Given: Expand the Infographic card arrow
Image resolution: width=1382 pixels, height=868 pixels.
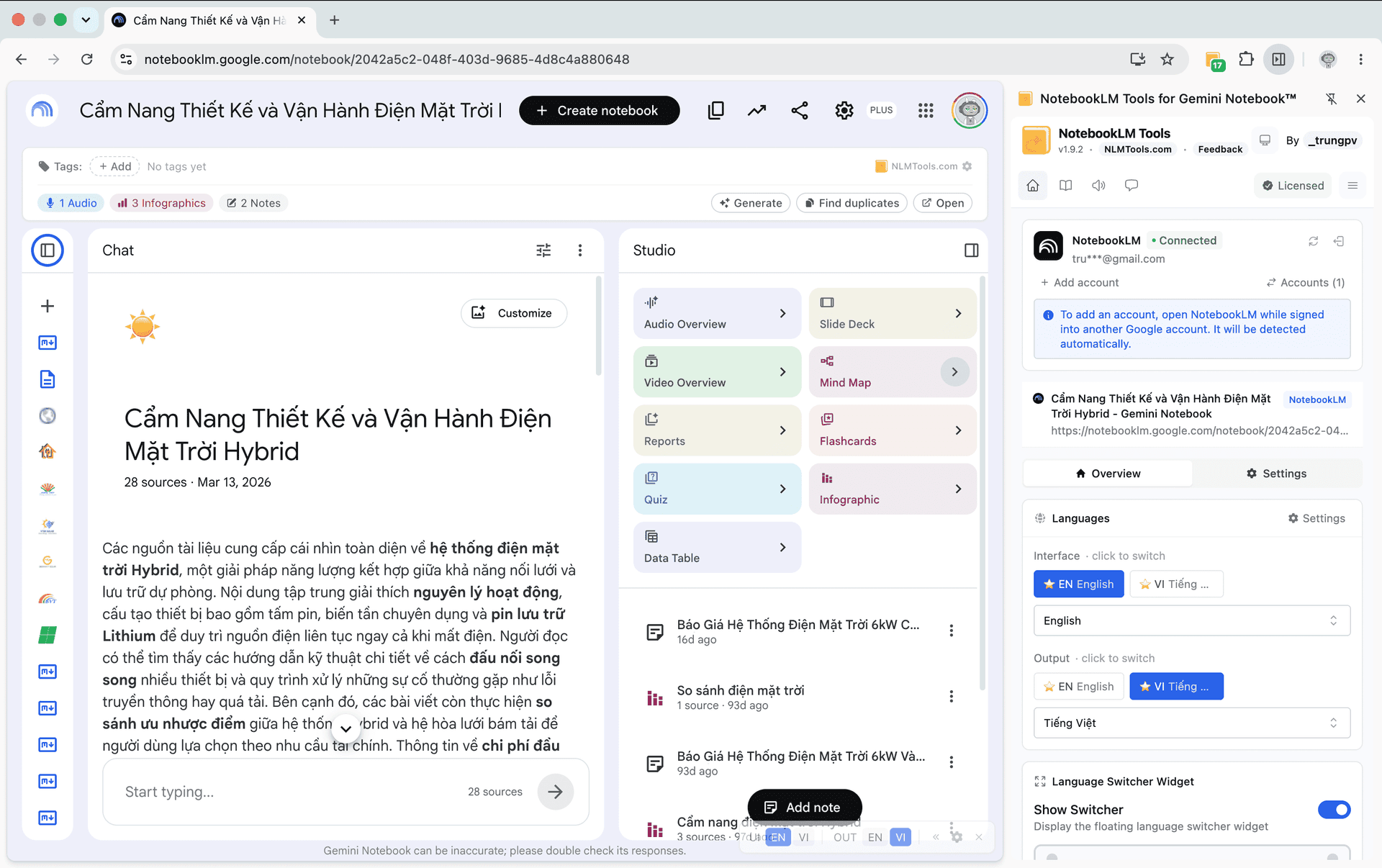Looking at the screenshot, I should click(x=958, y=489).
